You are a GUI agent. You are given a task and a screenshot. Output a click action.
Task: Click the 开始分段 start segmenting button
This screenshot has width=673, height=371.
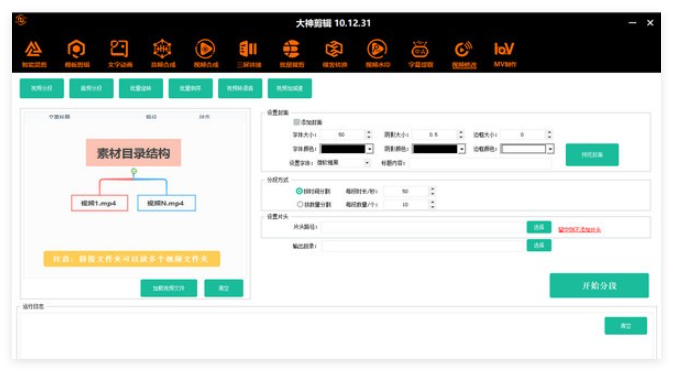click(x=599, y=286)
